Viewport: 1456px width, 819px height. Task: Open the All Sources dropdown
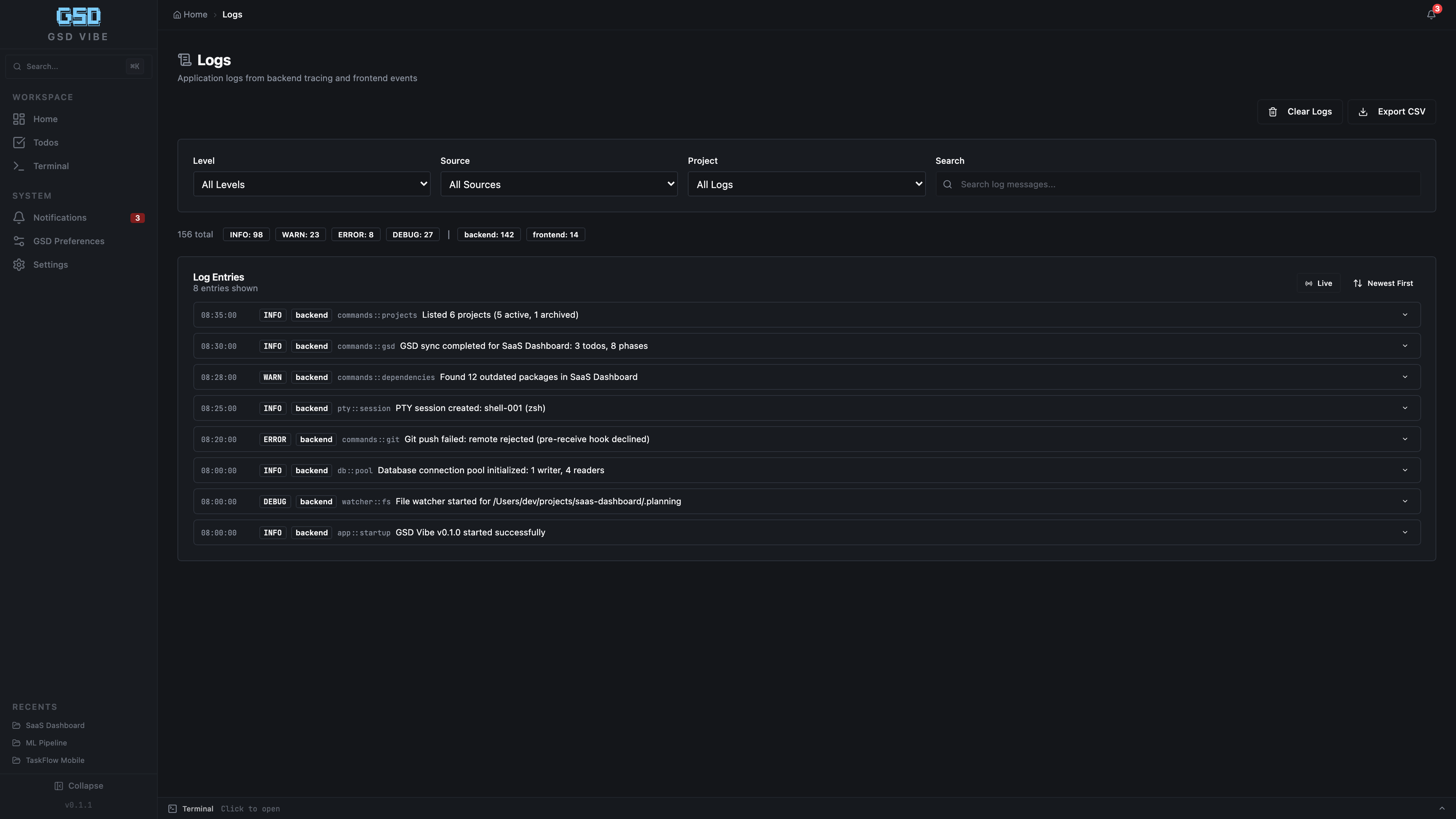[559, 184]
